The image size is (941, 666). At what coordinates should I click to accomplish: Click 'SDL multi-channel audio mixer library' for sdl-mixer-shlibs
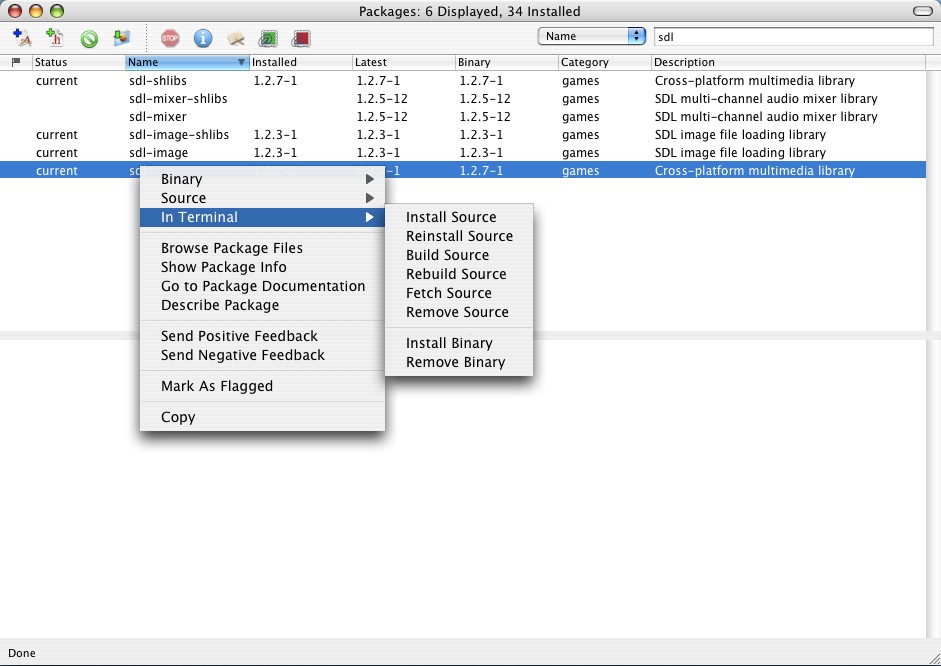766,98
